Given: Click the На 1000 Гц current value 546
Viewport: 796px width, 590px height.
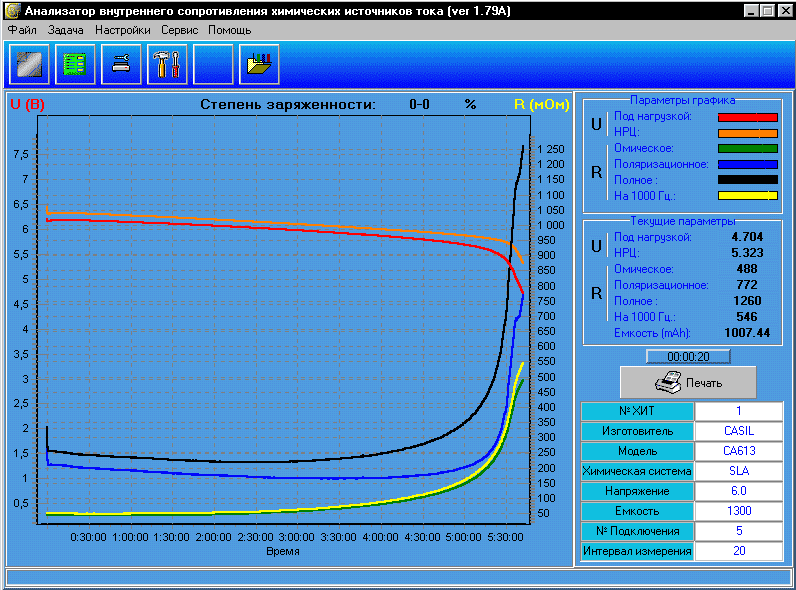Looking at the screenshot, I should coord(747,316).
